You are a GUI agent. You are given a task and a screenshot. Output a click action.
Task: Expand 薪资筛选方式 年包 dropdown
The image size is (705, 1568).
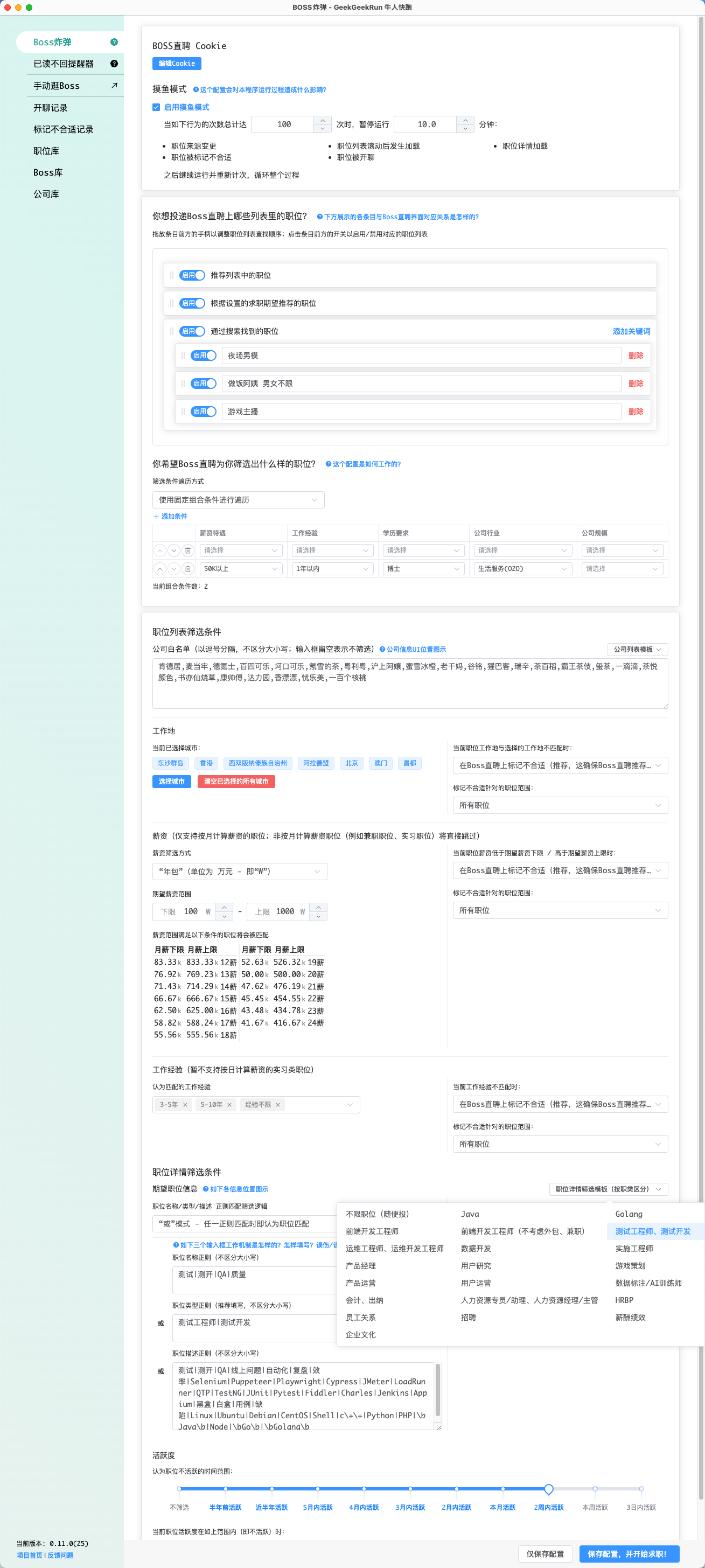click(239, 871)
